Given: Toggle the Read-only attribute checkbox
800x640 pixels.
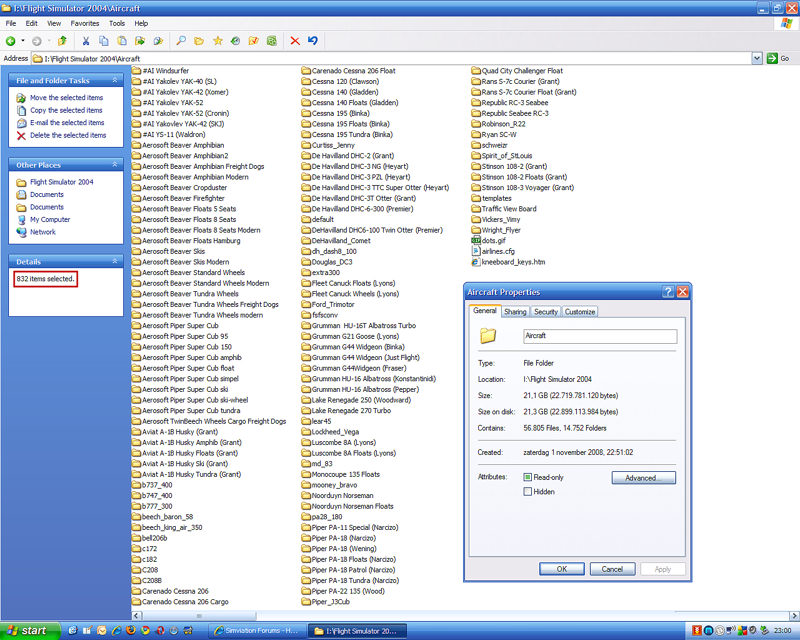Looking at the screenshot, I should pyautogui.click(x=528, y=477).
